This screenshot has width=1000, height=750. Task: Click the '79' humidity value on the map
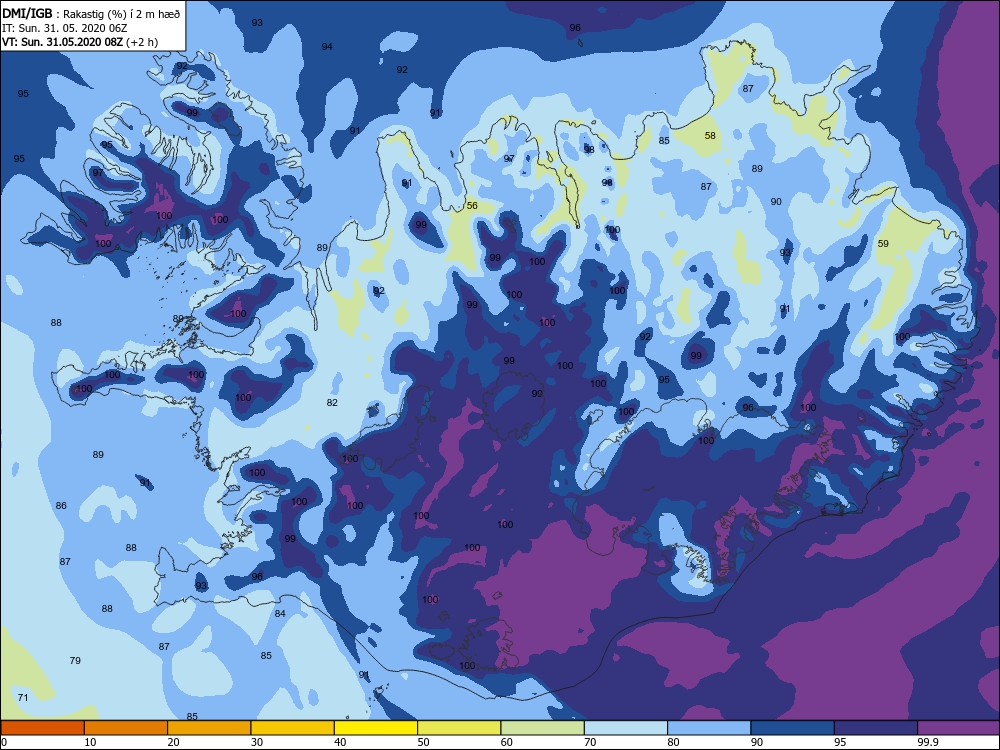pyautogui.click(x=75, y=661)
